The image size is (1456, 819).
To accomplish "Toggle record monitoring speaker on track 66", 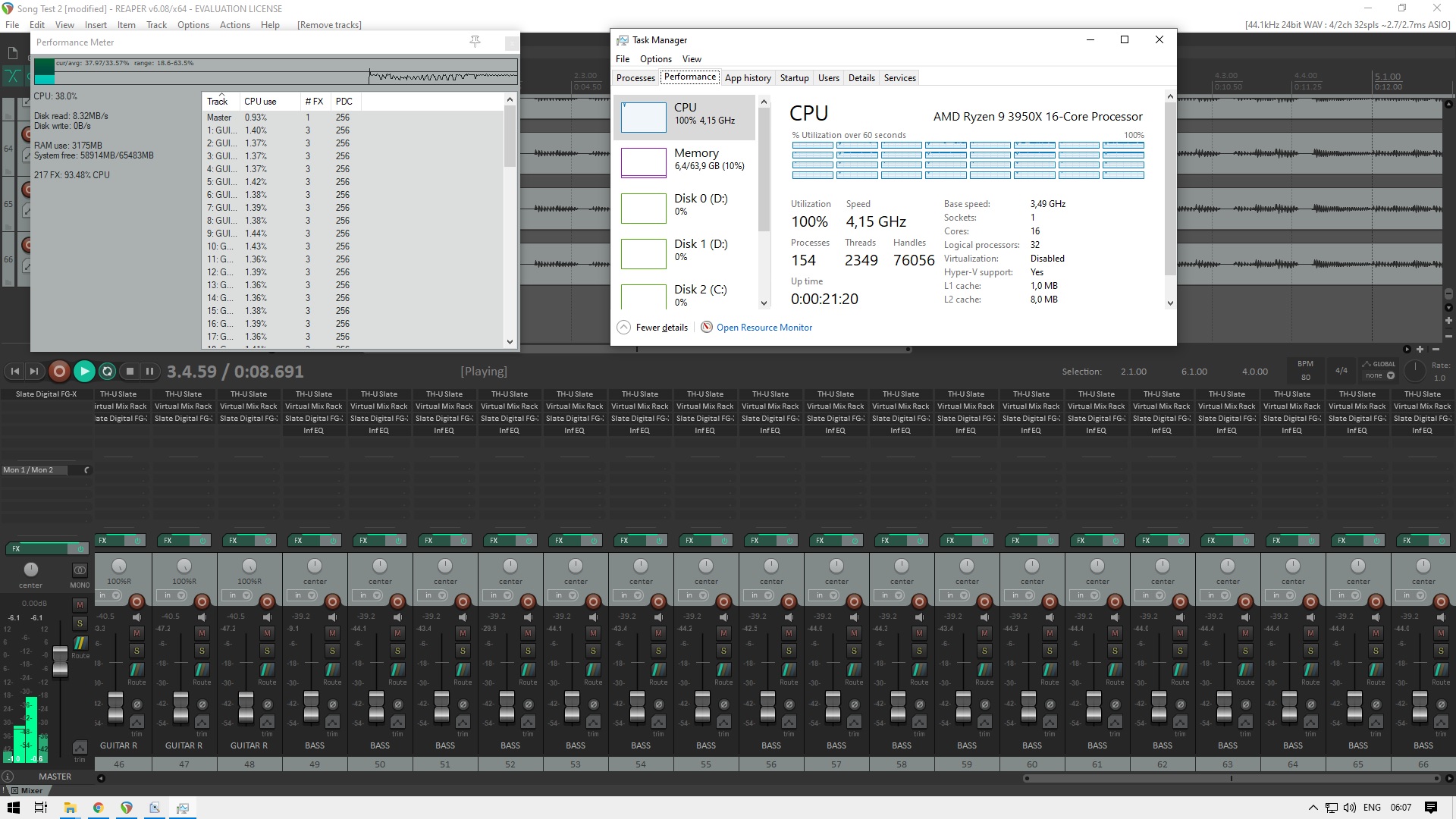I will point(1442,617).
